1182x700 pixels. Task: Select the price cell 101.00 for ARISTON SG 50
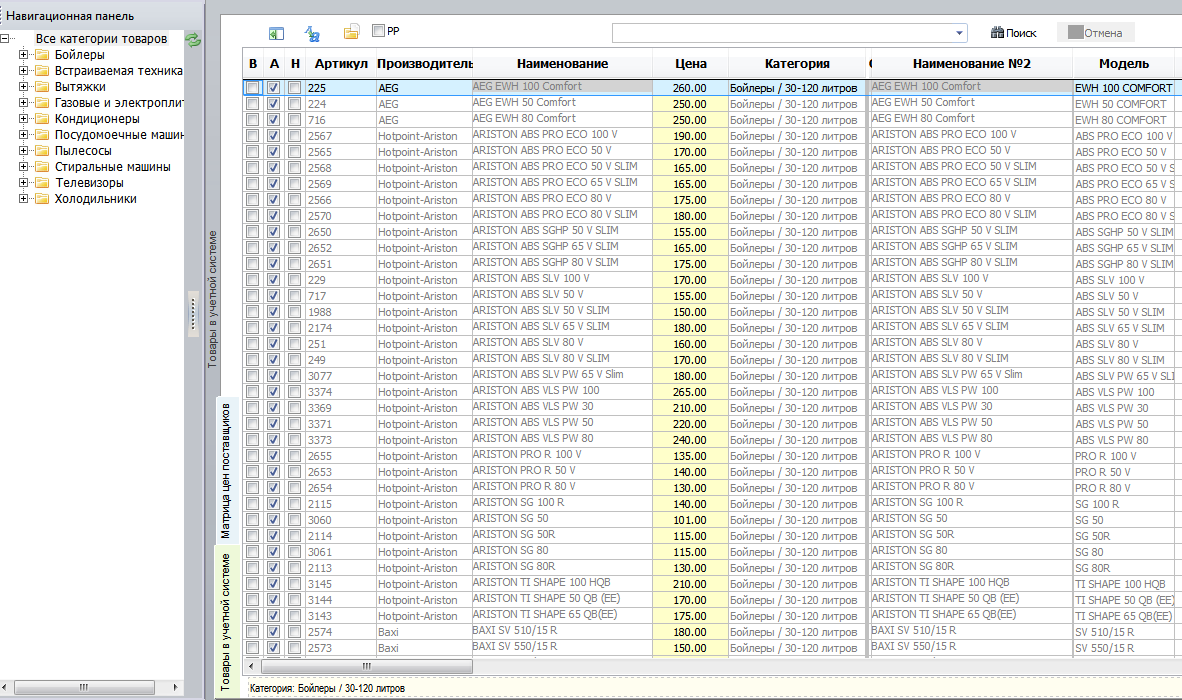coord(690,520)
